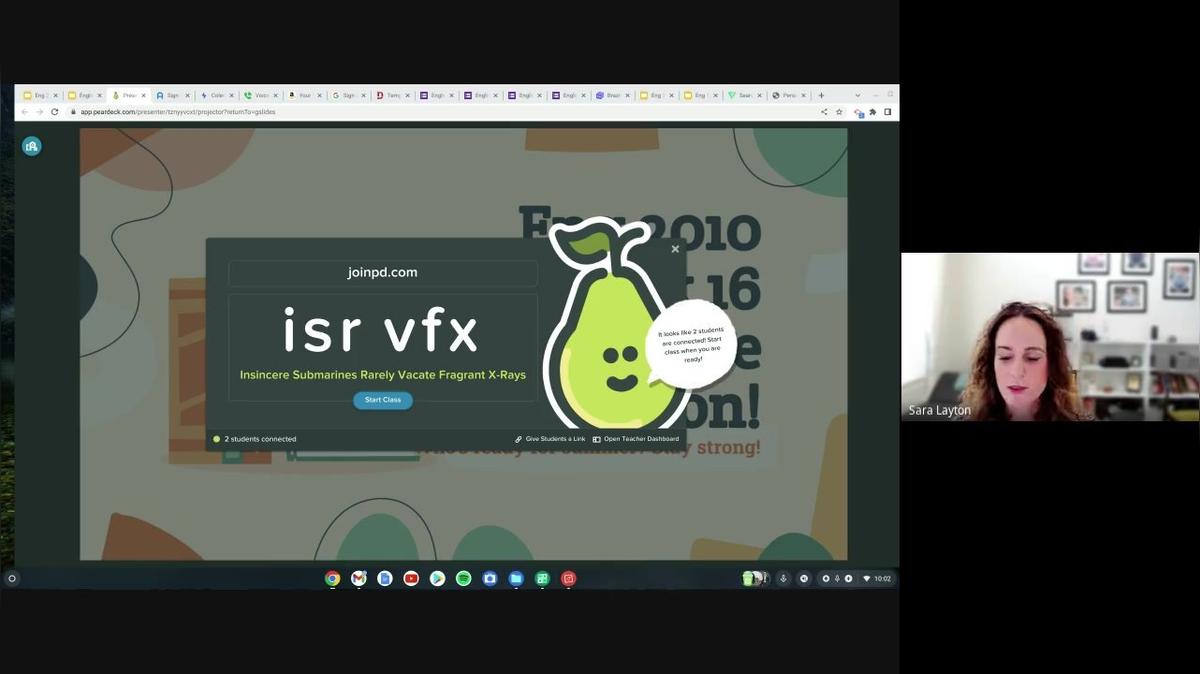Open the Camera app from the shelf

tap(489, 578)
